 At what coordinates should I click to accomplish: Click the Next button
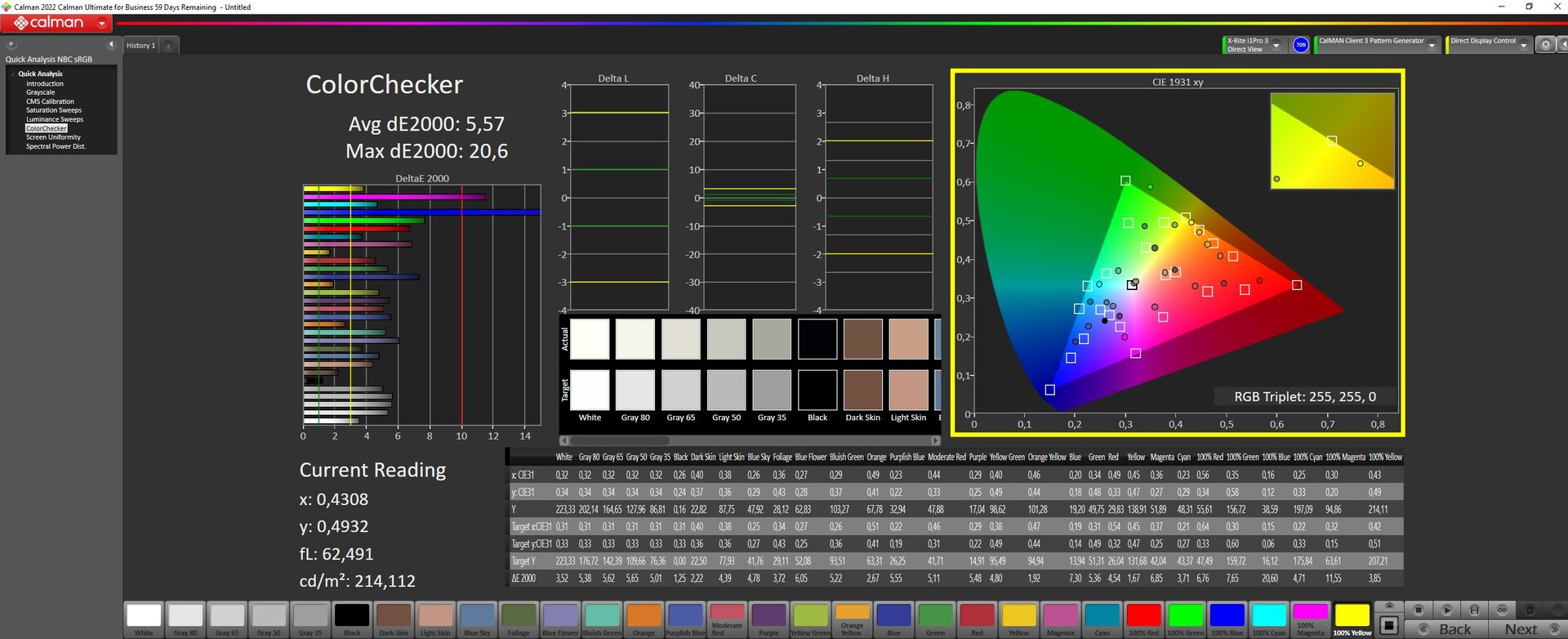[x=1521, y=628]
